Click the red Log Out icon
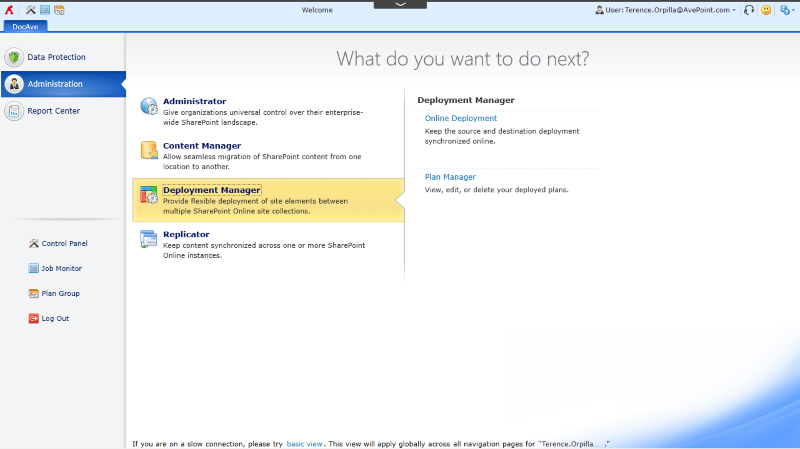 34,318
